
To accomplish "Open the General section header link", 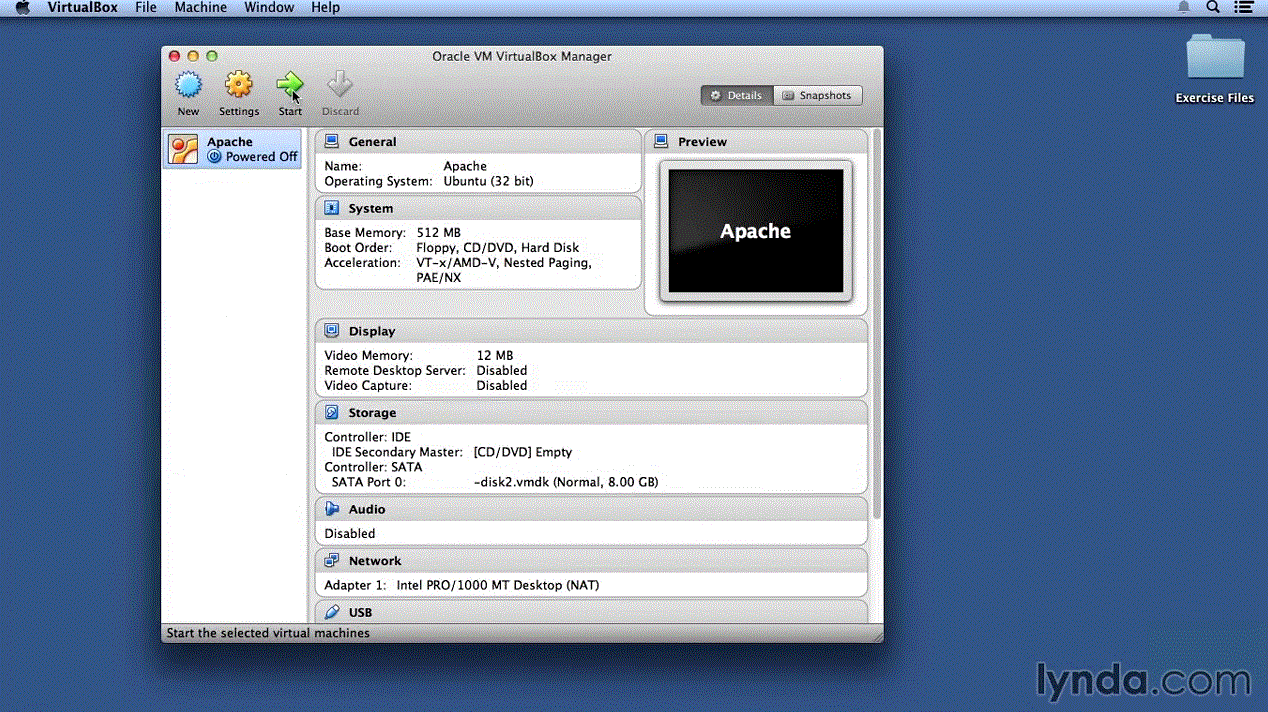I will coord(372,142).
